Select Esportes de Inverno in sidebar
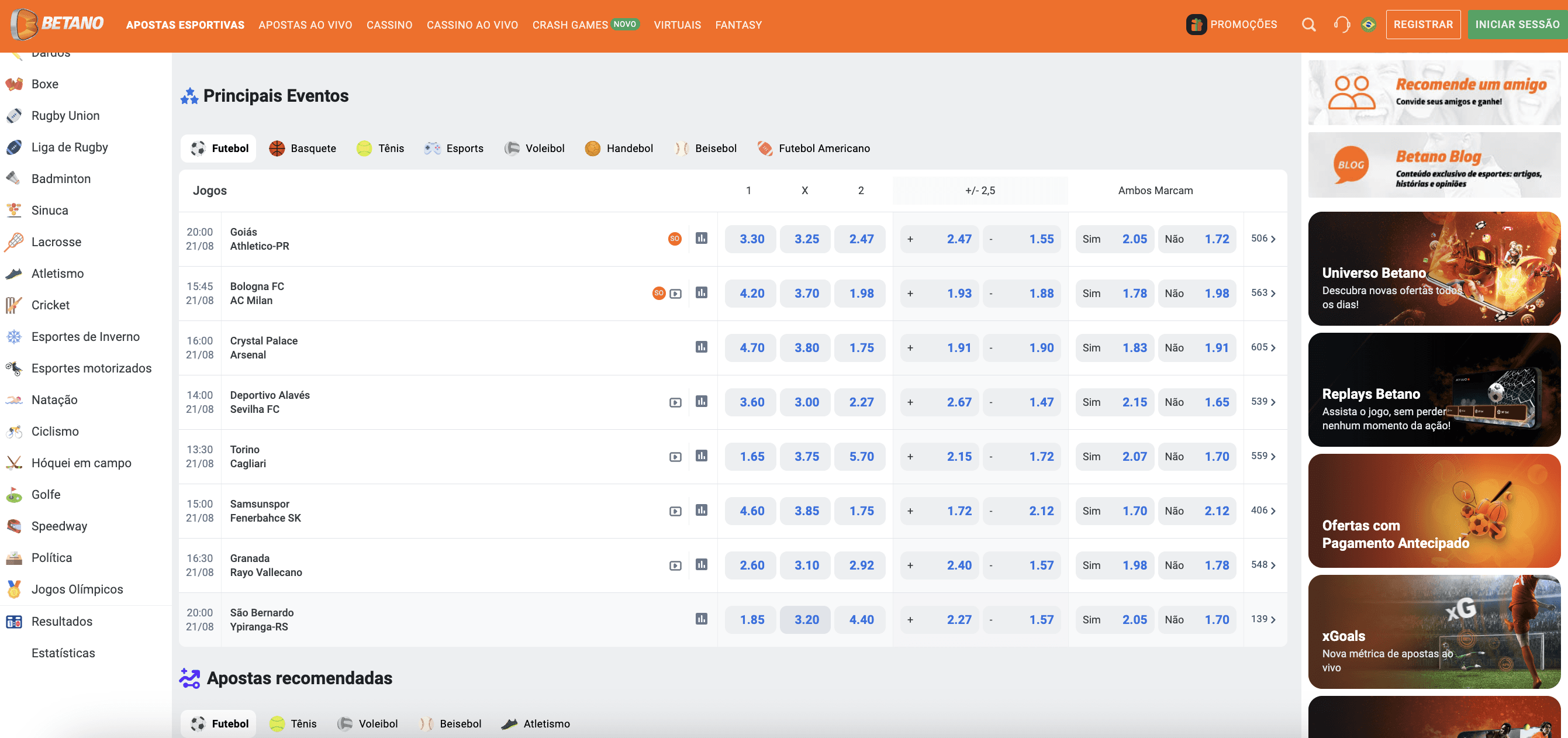The image size is (1568, 738). tap(85, 336)
